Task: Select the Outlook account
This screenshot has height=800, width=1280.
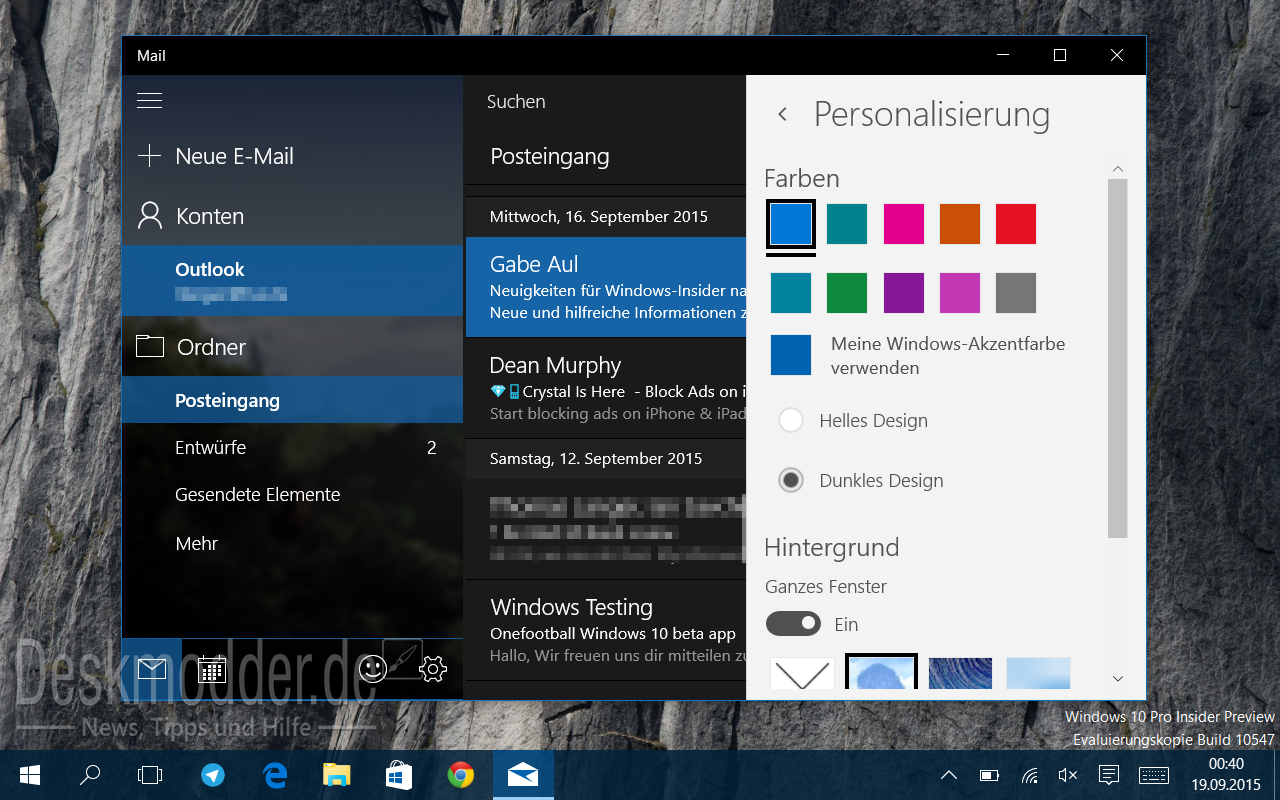Action: click(292, 280)
